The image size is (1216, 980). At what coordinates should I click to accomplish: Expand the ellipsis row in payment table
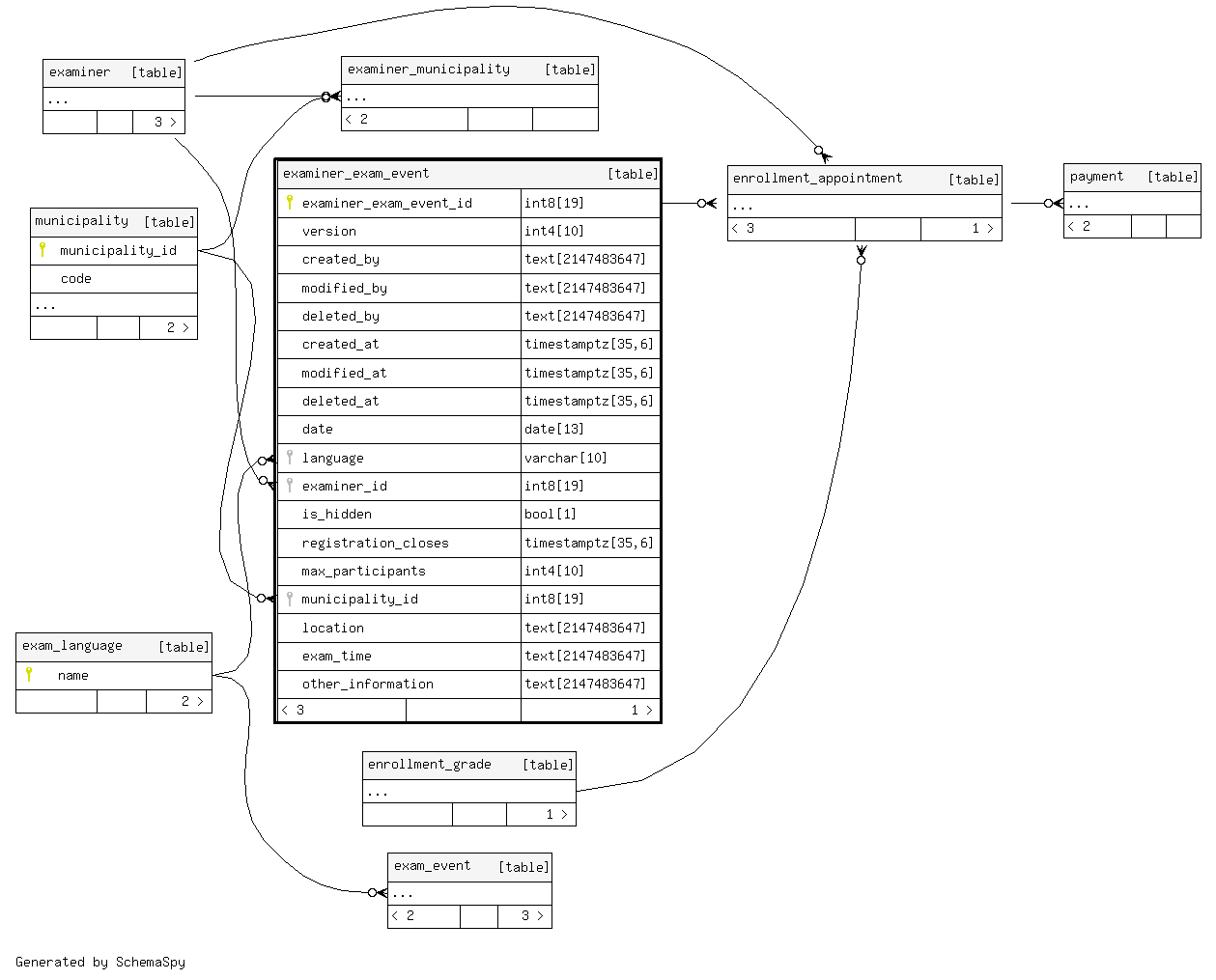[1132, 204]
